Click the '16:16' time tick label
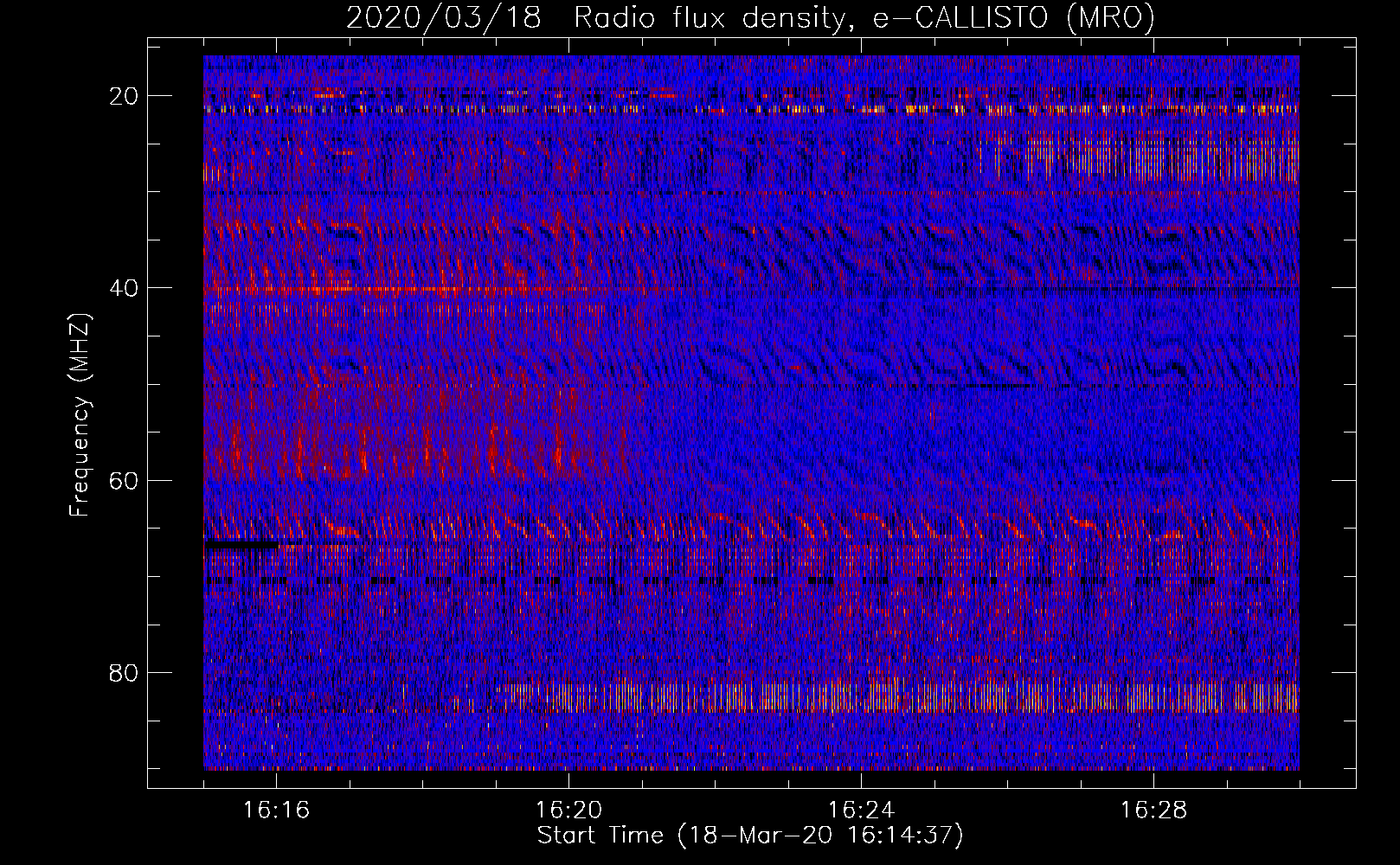This screenshot has width=1400, height=865. tap(276, 811)
